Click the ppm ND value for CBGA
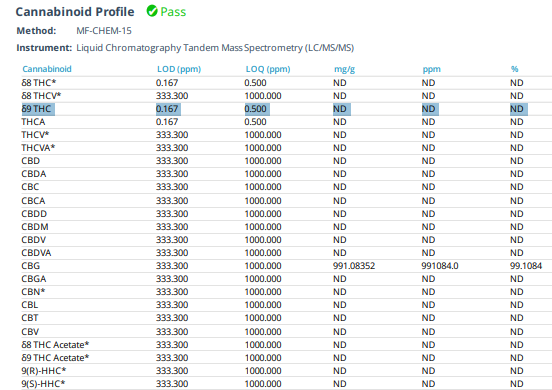Viewport: 552px width, 390px height. point(428,279)
